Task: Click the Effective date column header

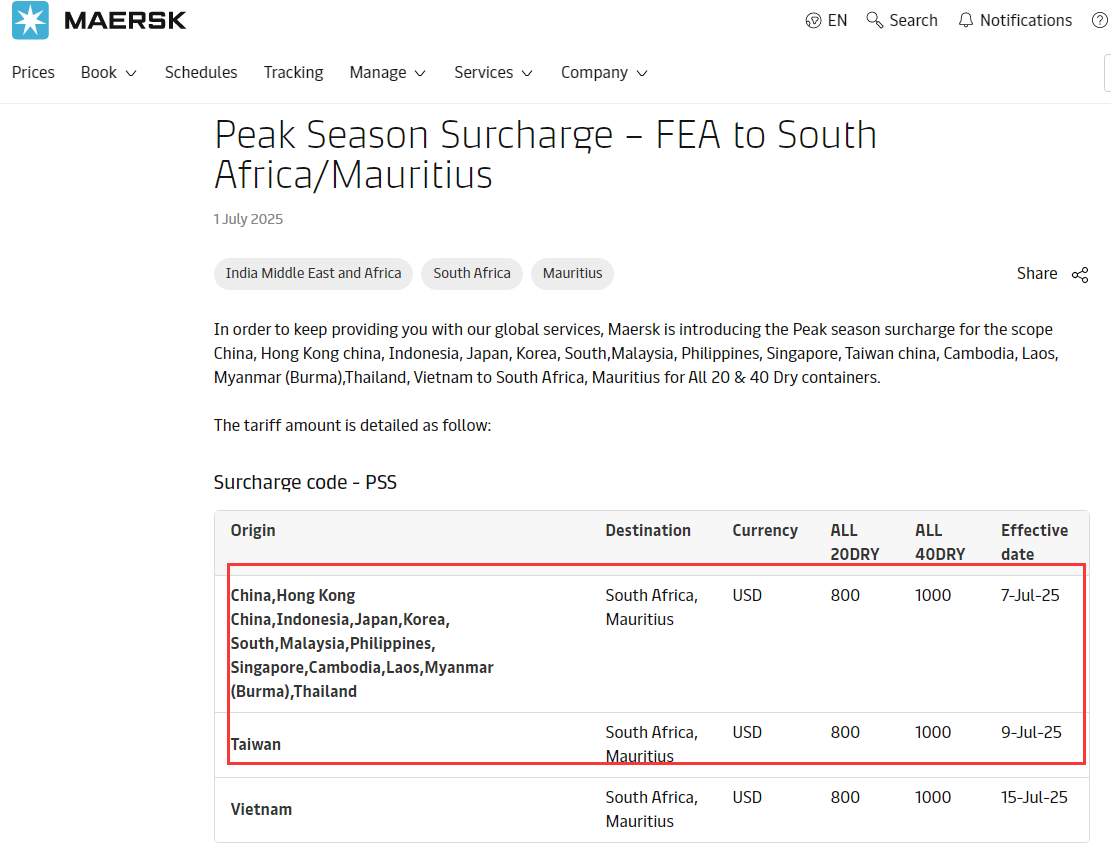Action: 1034,542
